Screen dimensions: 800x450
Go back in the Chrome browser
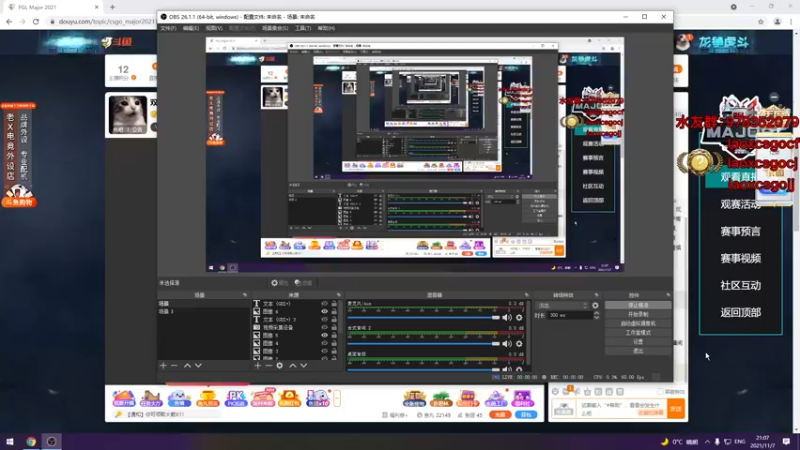coord(9,21)
